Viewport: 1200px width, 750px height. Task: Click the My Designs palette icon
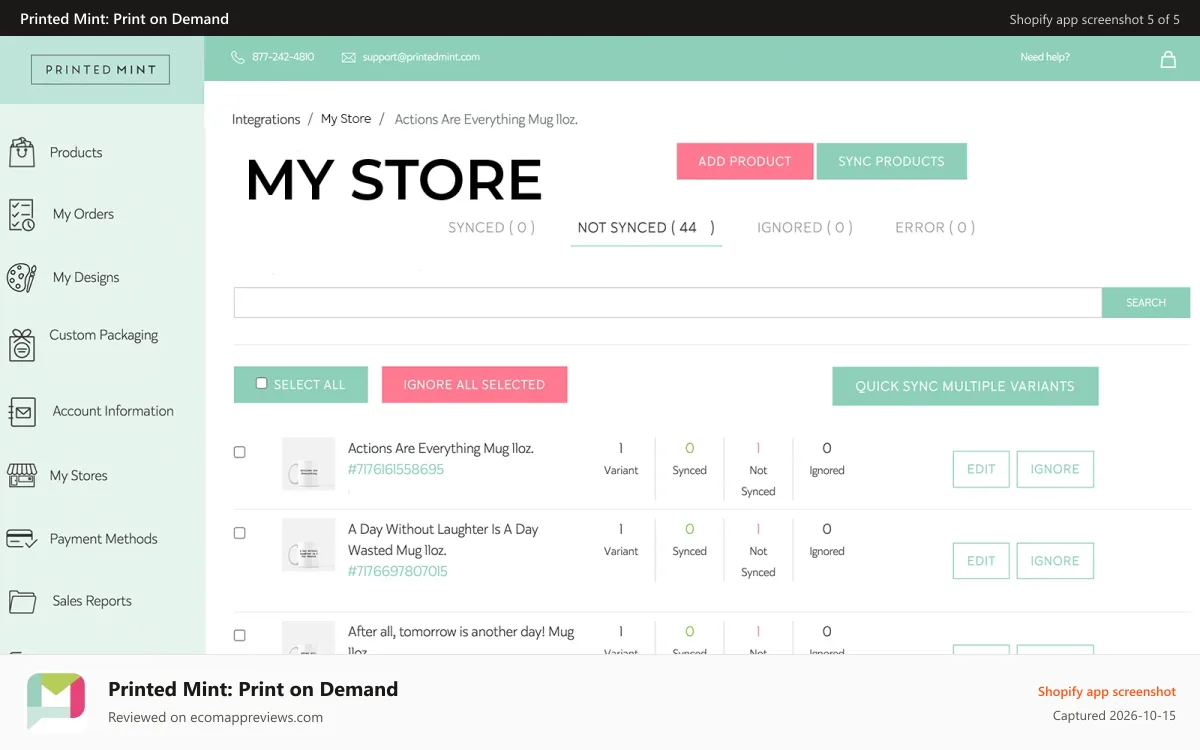(22, 277)
